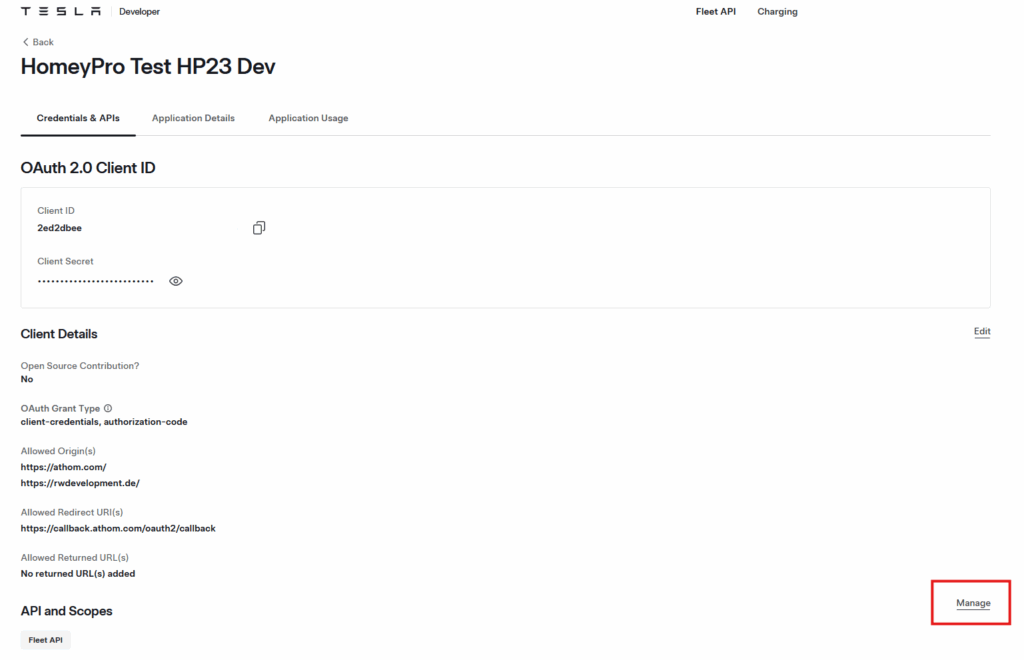Click the Allowed Redirect URI(s) label
The width and height of the screenshot is (1024, 660).
72,512
